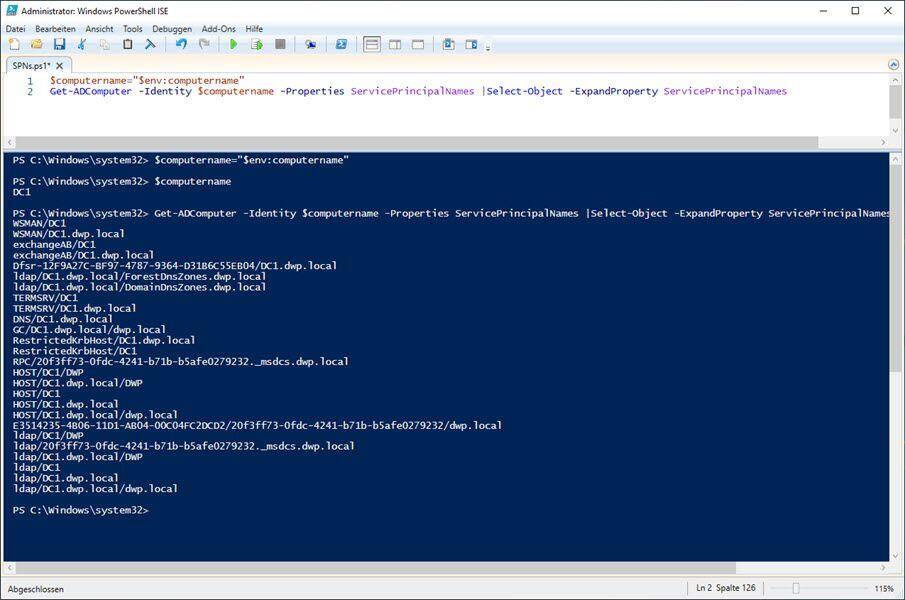Close the SPNs.ps1 script tab
905x600 pixels.
[x=62, y=65]
